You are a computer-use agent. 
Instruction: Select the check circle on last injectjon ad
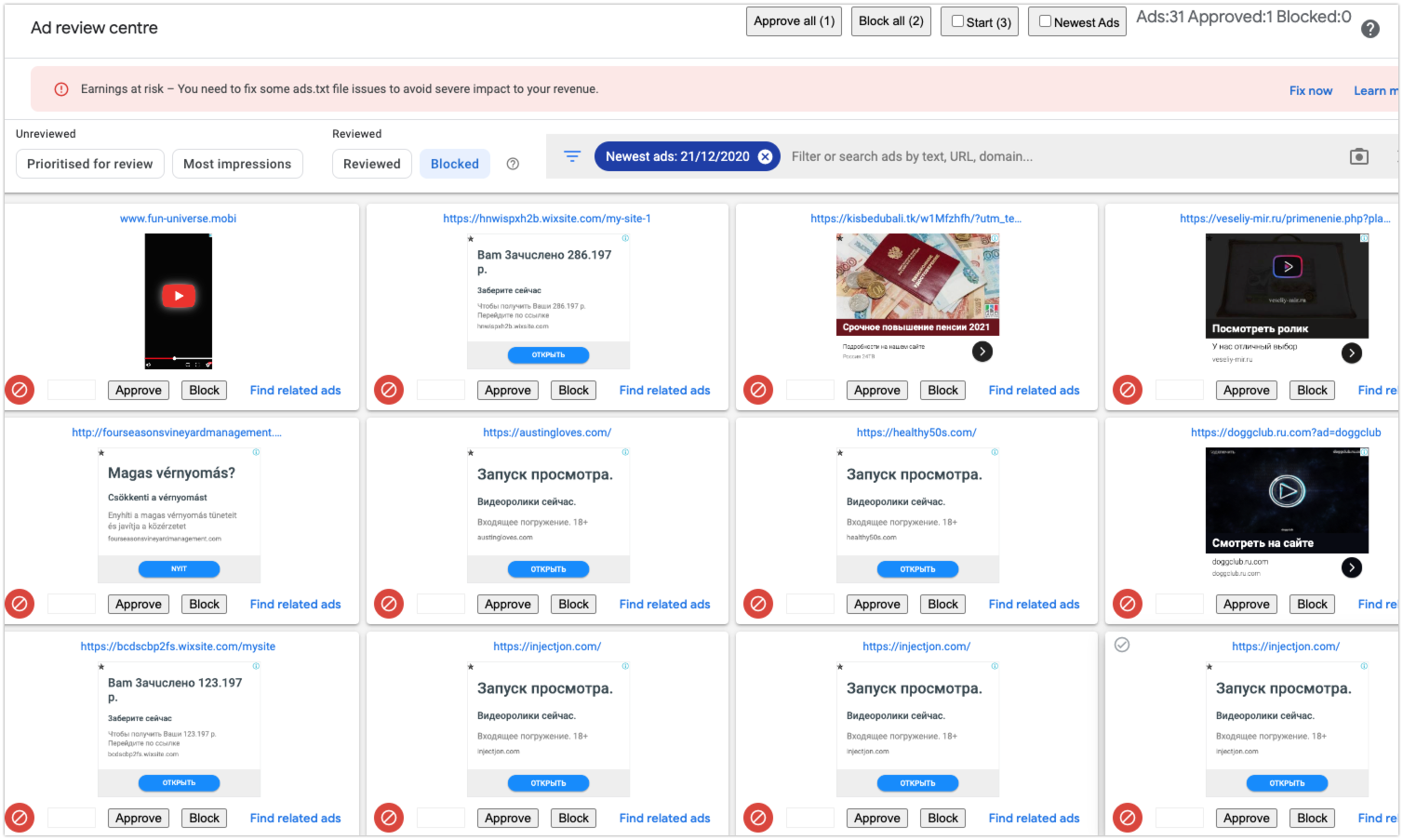tap(1122, 645)
